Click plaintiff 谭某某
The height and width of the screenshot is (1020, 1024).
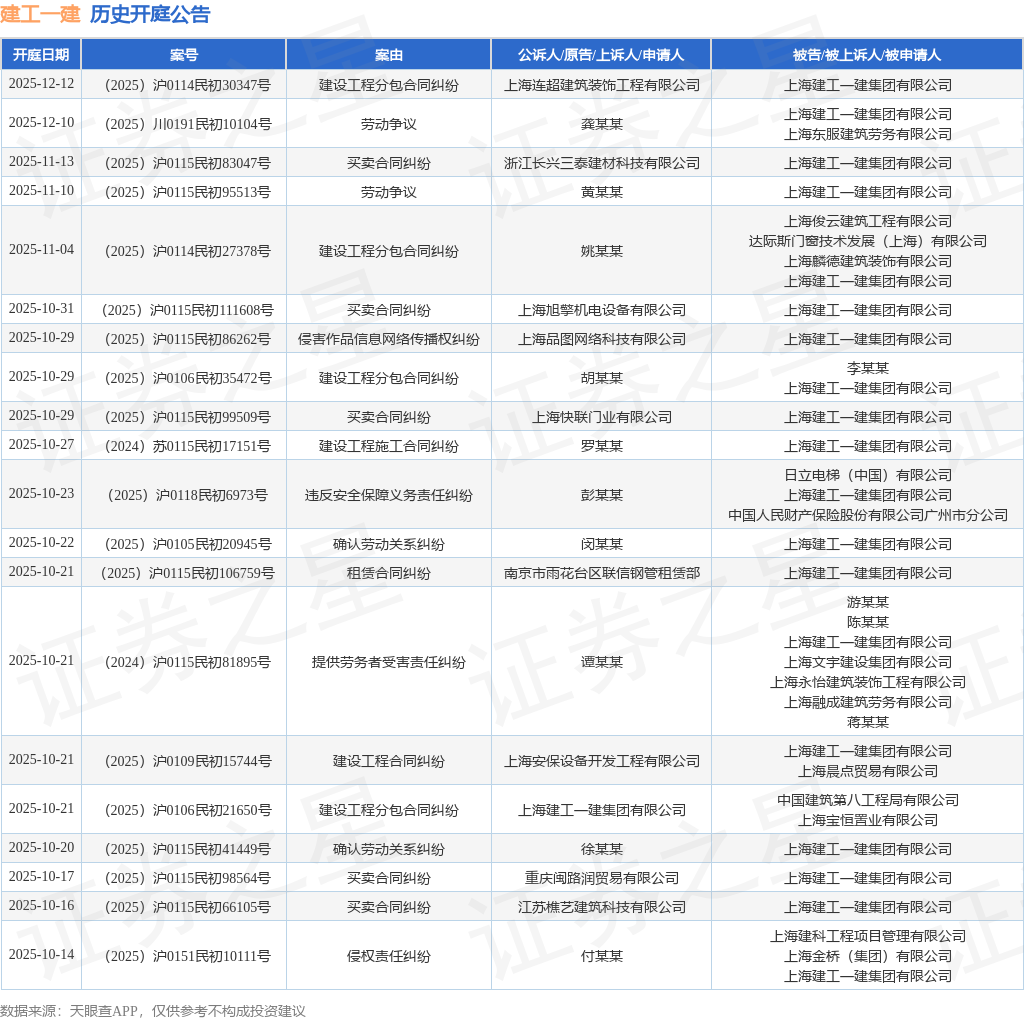click(x=601, y=662)
